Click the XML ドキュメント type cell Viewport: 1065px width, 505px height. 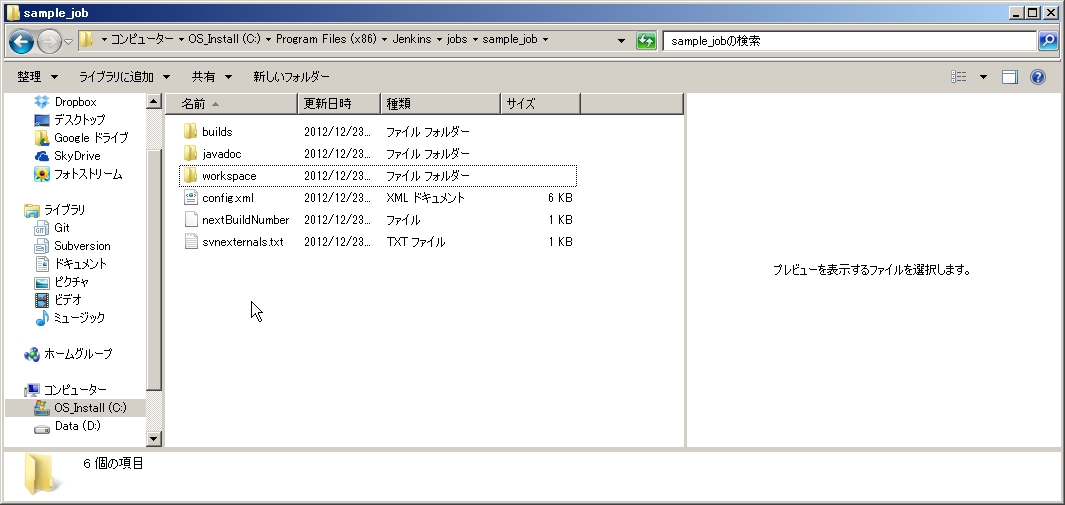point(425,198)
